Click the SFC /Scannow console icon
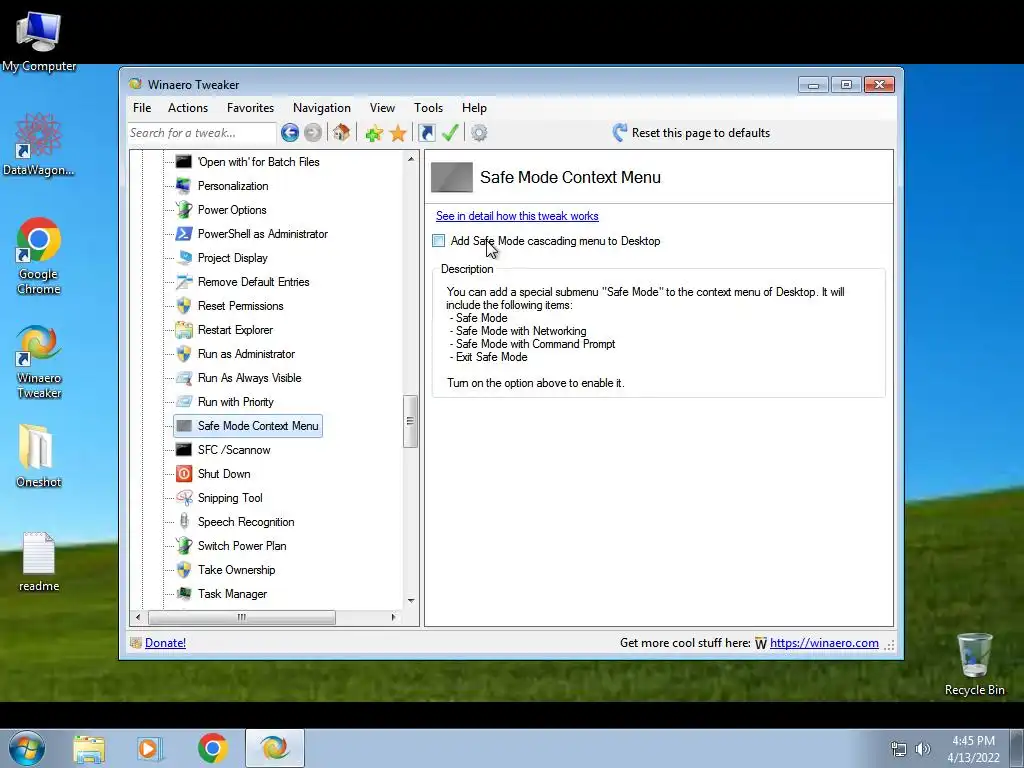Viewport: 1024px width, 768px height. [184, 449]
